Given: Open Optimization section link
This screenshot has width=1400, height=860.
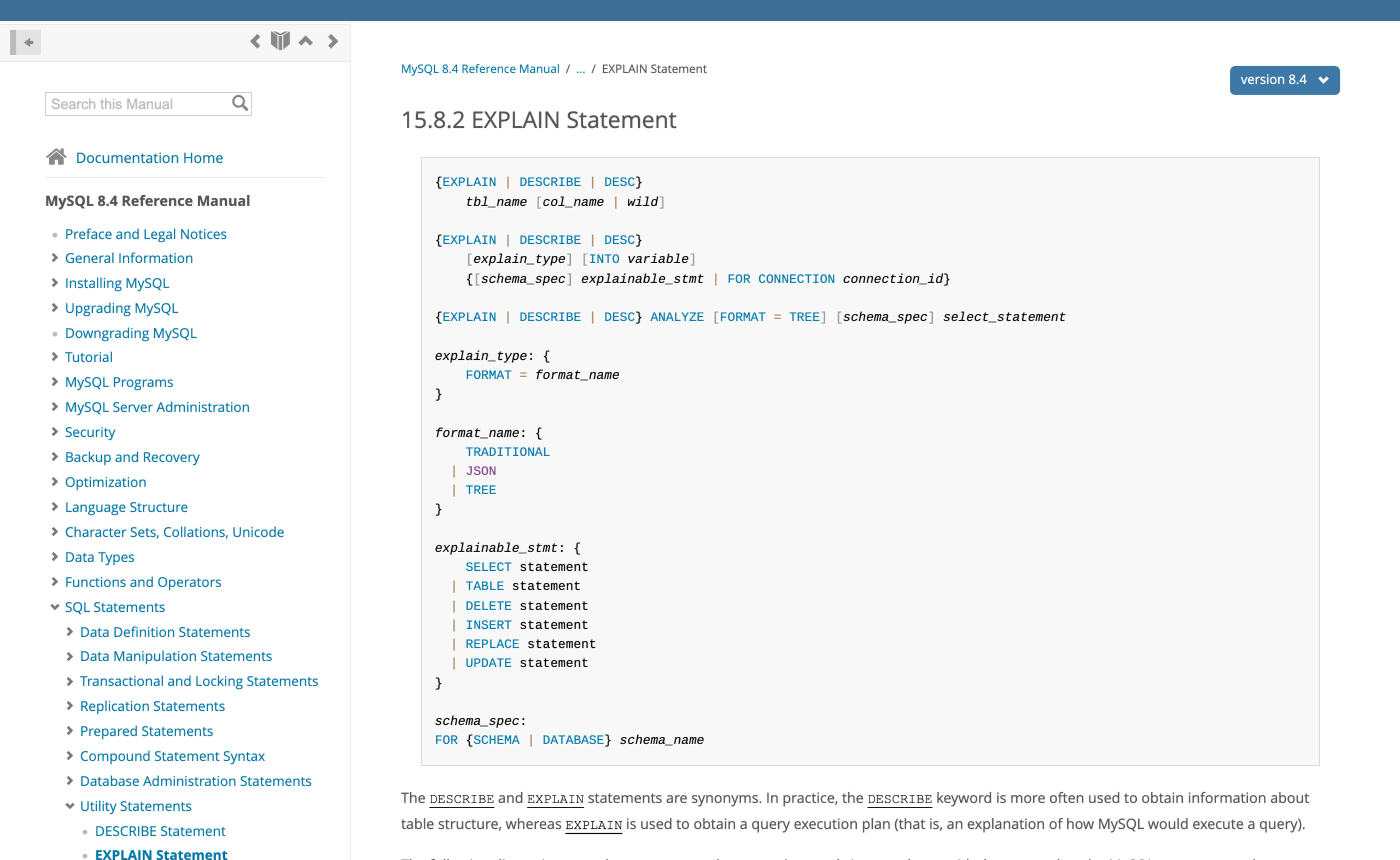Looking at the screenshot, I should pos(105,482).
